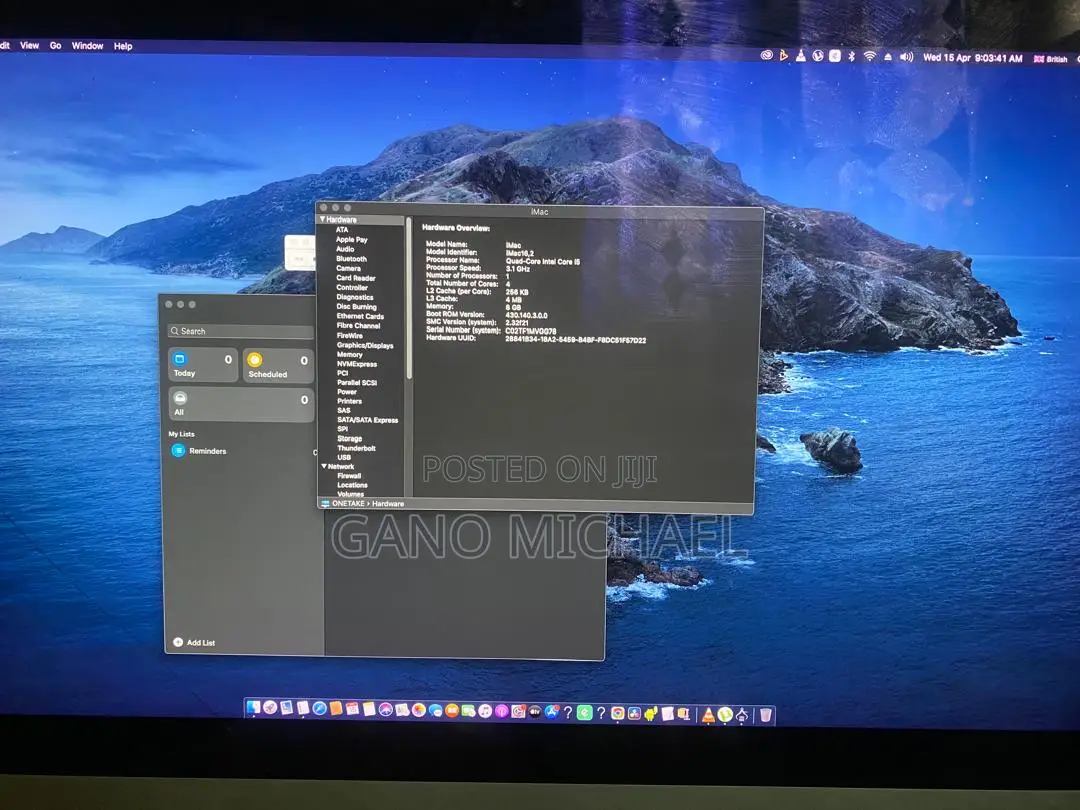Launch Launchpad rocket icon in dock
The height and width of the screenshot is (810, 1080).
point(270,707)
